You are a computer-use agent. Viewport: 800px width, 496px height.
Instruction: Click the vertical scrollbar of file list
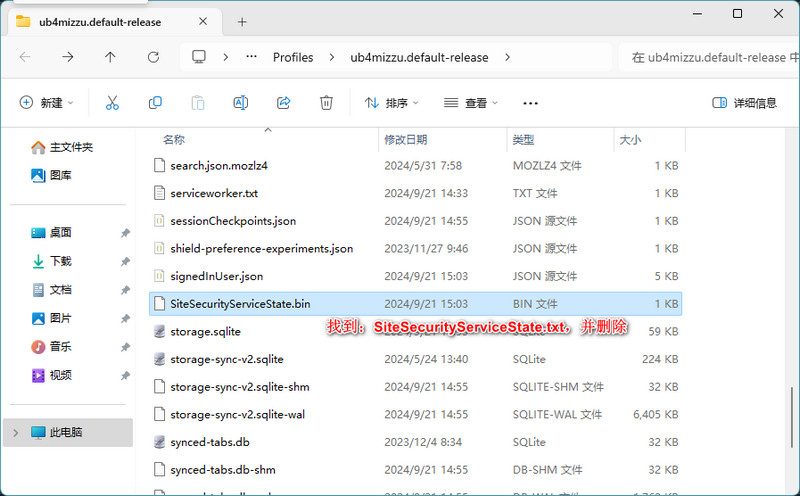(792, 417)
